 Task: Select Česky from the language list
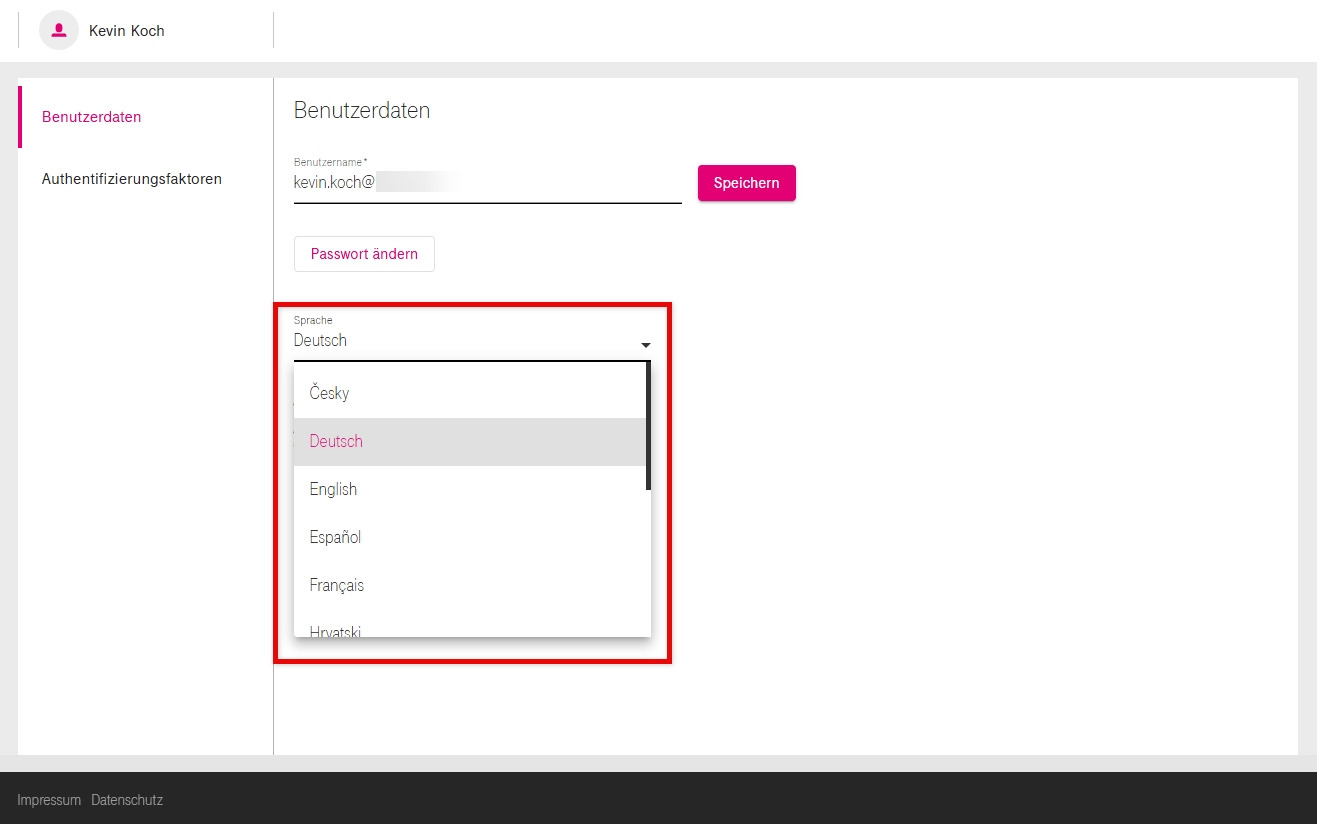(330, 393)
